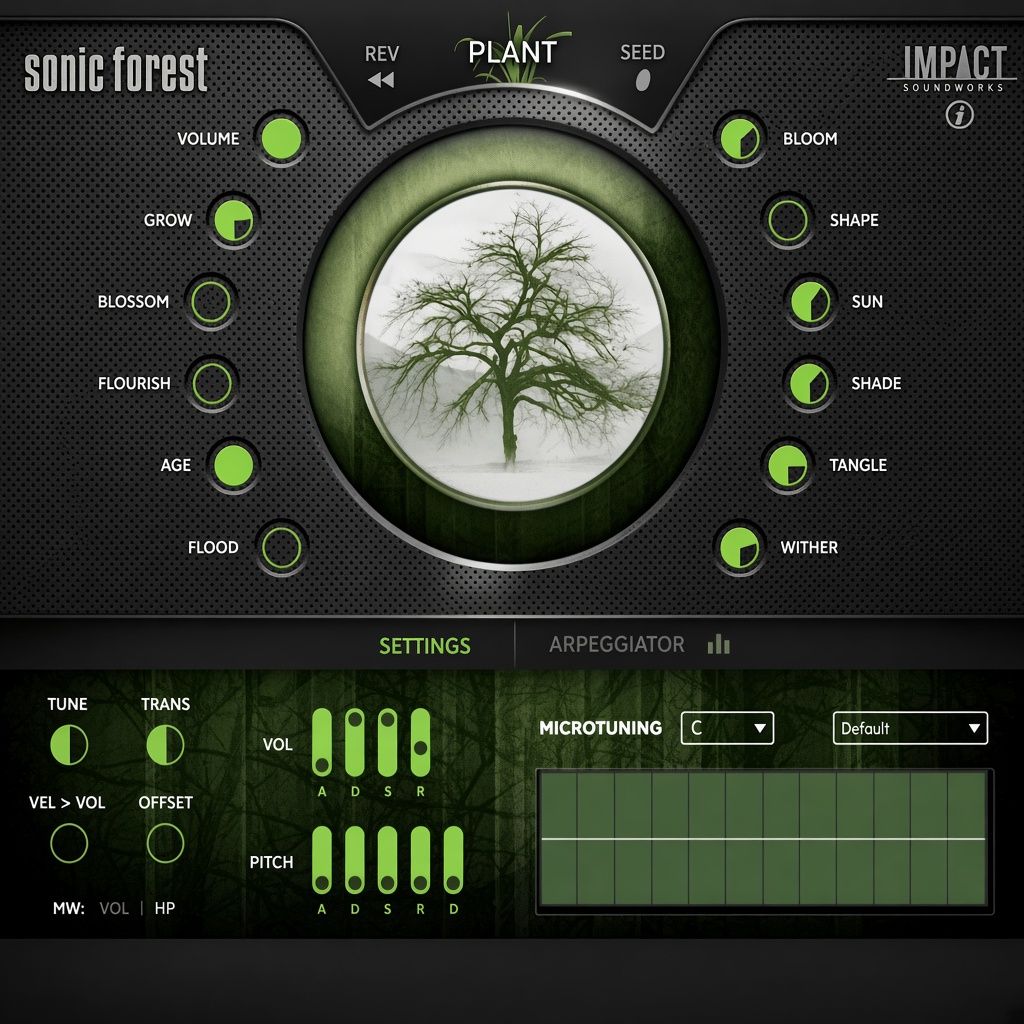Click the OFFSET knob
The width and height of the screenshot is (1024, 1024).
(x=165, y=842)
